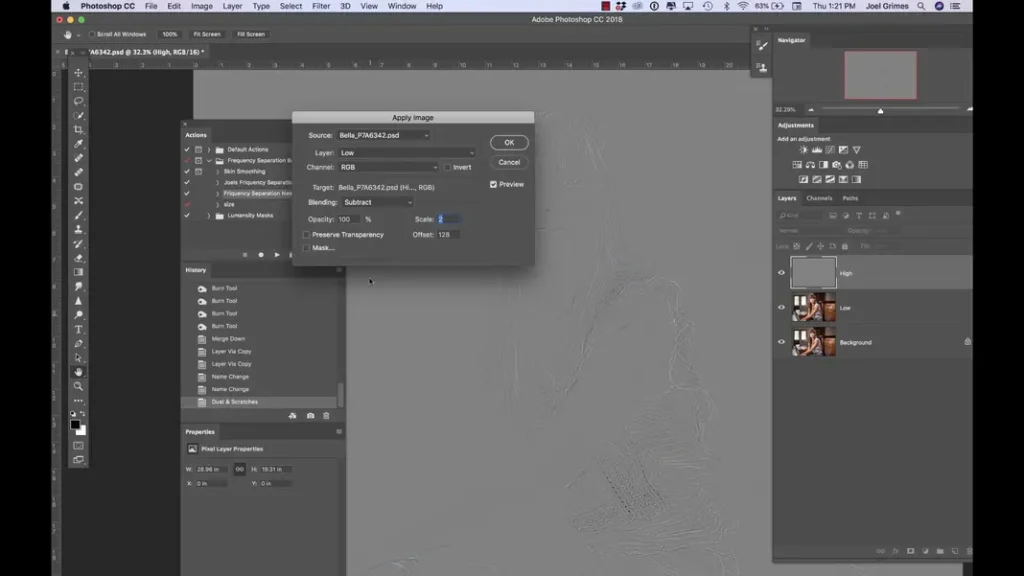
Task: Click the foreground color swatch
Action: 75,424
